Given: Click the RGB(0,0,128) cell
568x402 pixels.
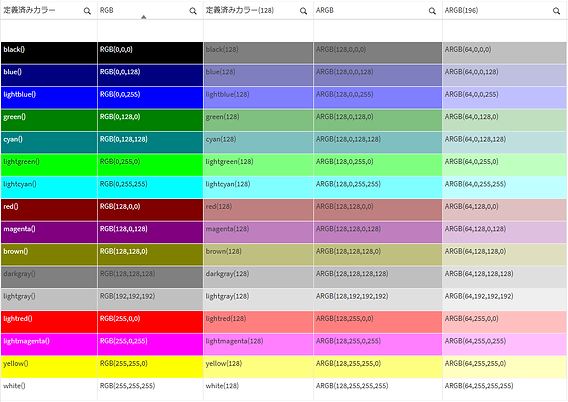Looking at the screenshot, I should pyautogui.click(x=150, y=75).
